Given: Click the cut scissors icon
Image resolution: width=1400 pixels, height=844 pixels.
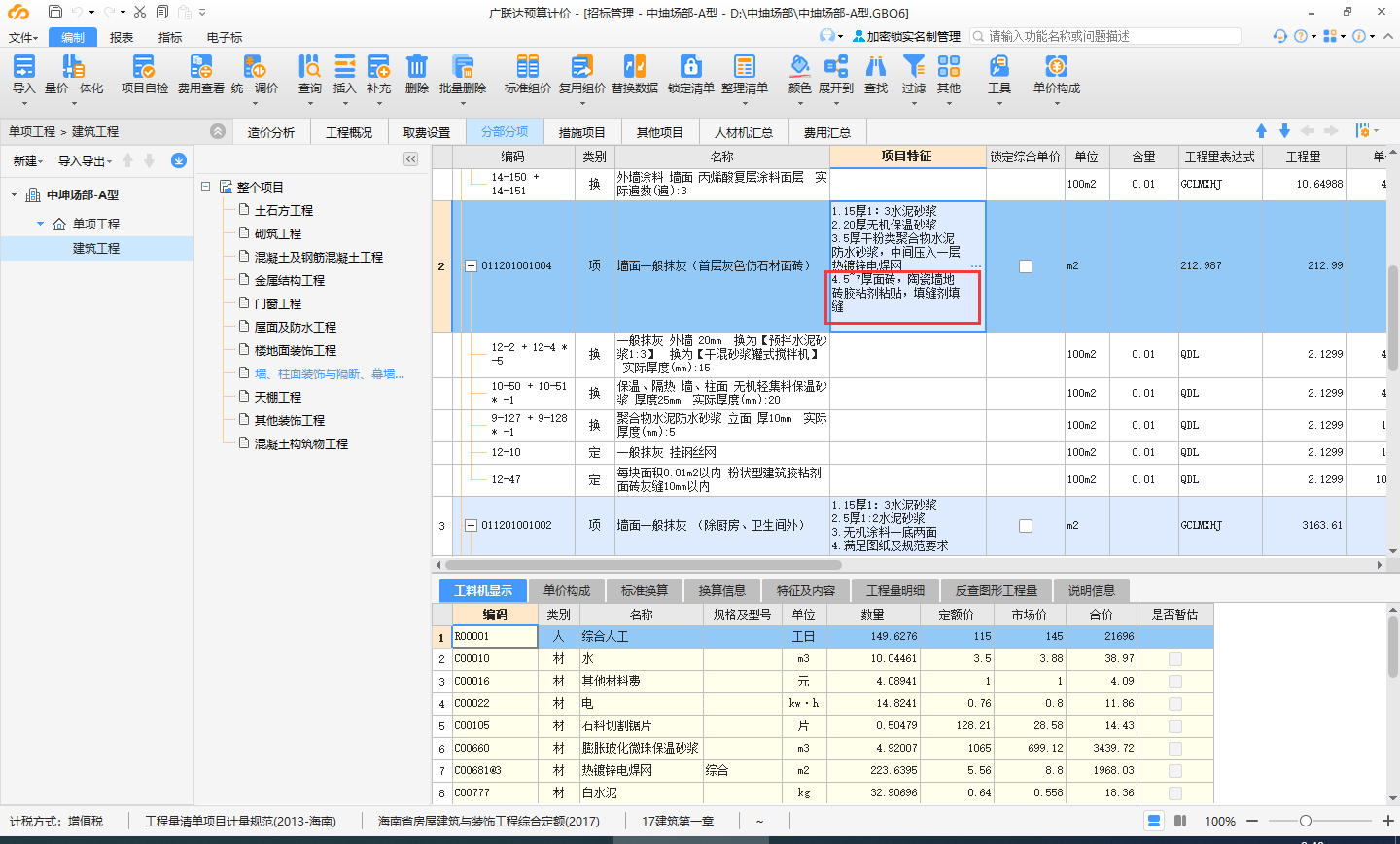Looking at the screenshot, I should coord(140,12).
